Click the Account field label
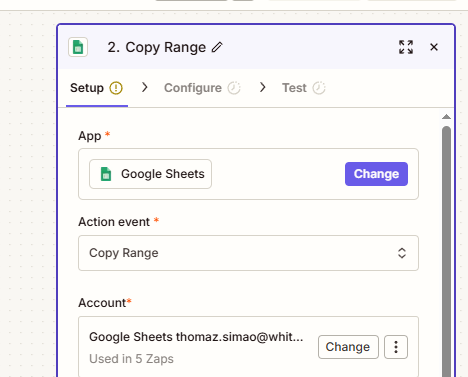The height and width of the screenshot is (377, 468). [102, 303]
